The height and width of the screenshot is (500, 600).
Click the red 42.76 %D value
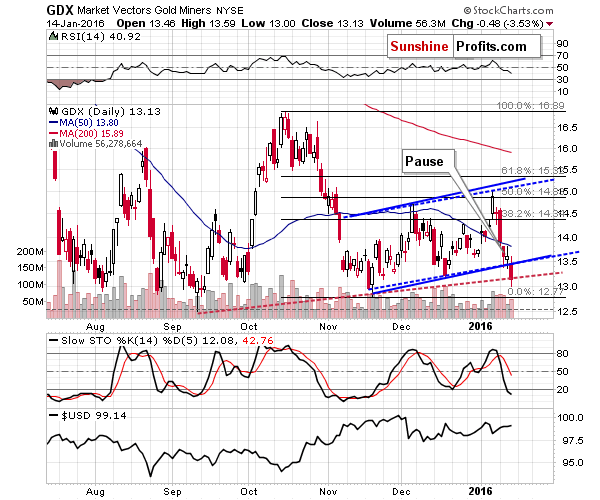pyautogui.click(x=258, y=340)
